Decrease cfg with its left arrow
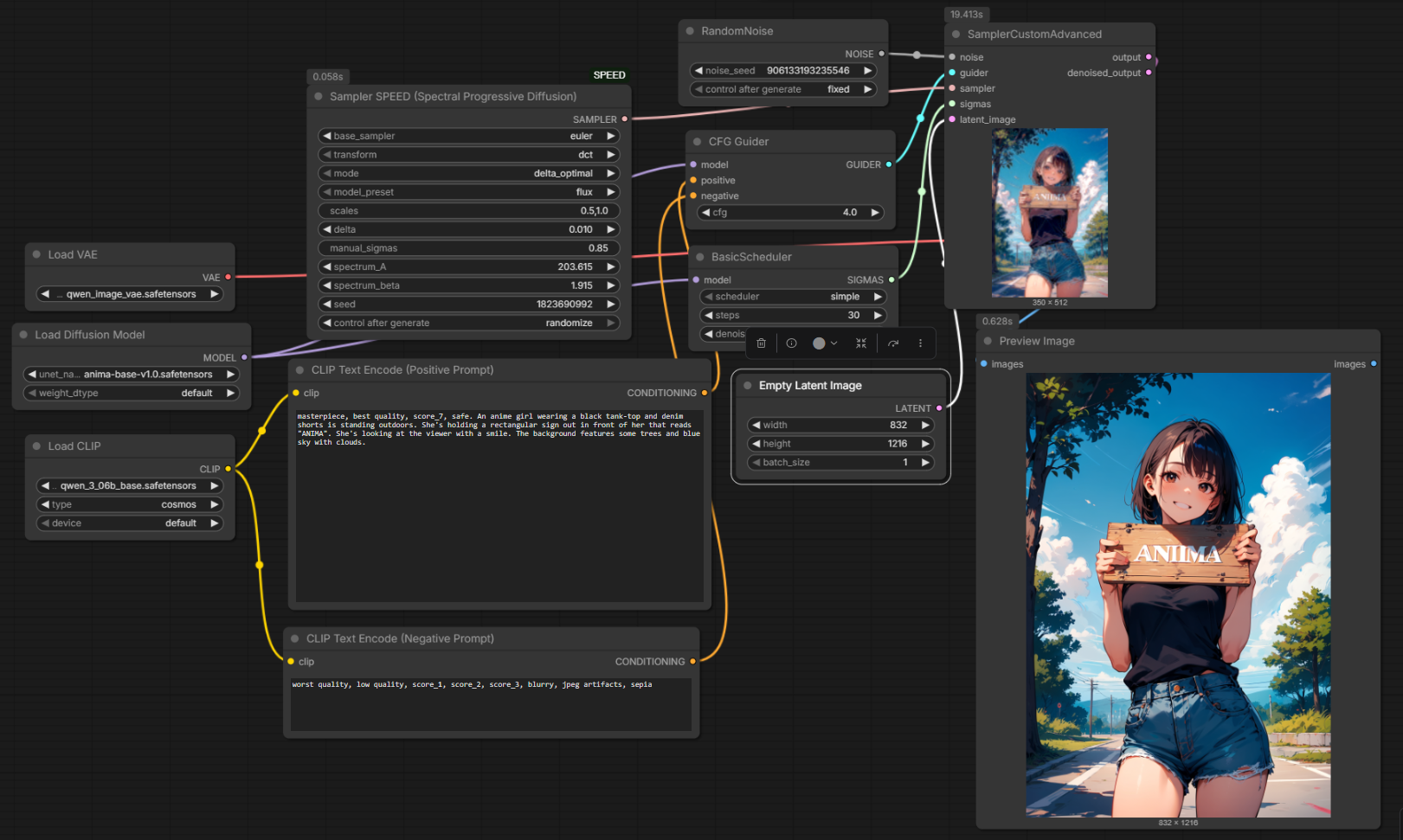The height and width of the screenshot is (840, 1403). point(706,212)
